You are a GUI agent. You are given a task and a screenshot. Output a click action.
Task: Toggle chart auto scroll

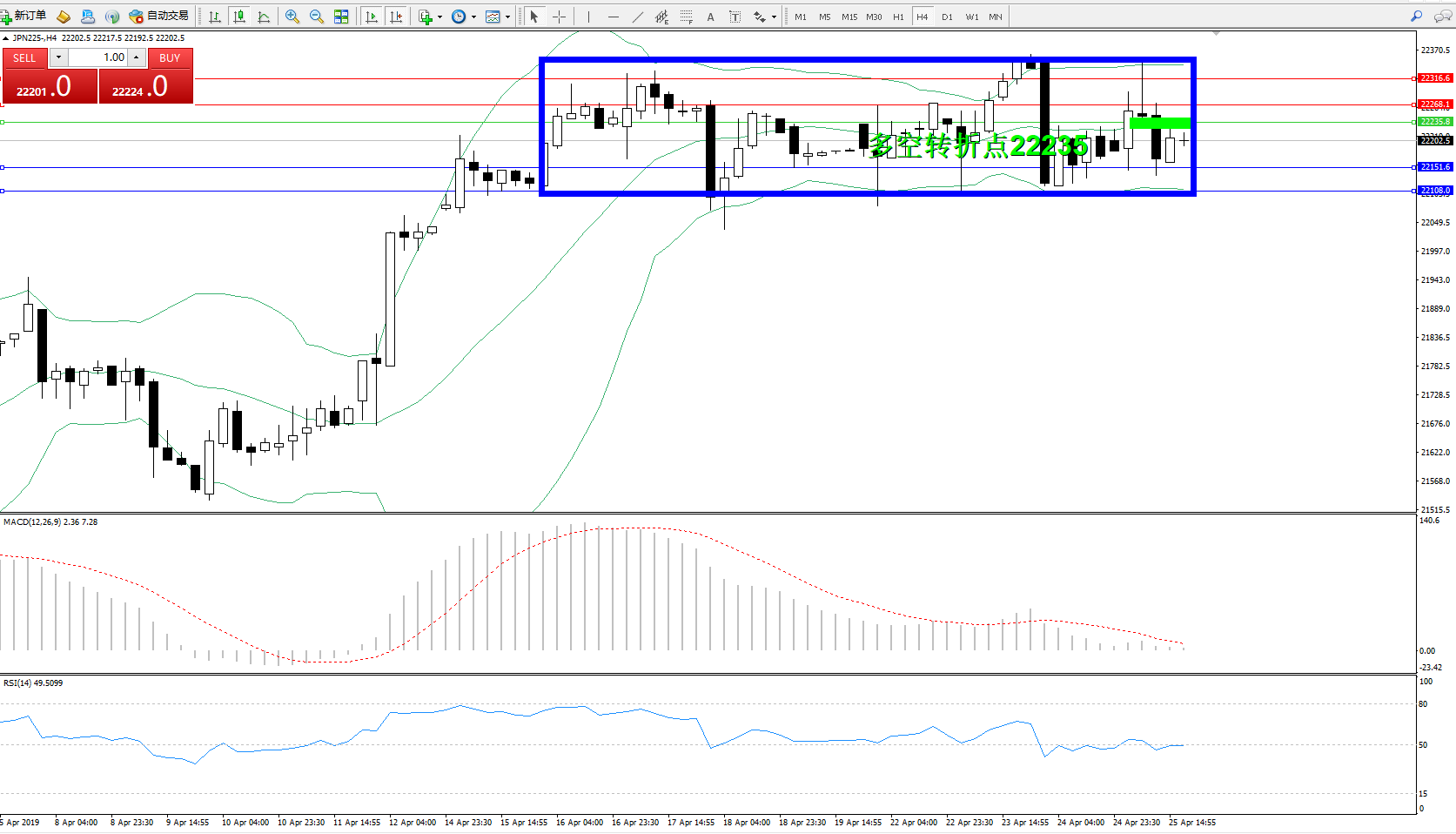pyautogui.click(x=372, y=17)
